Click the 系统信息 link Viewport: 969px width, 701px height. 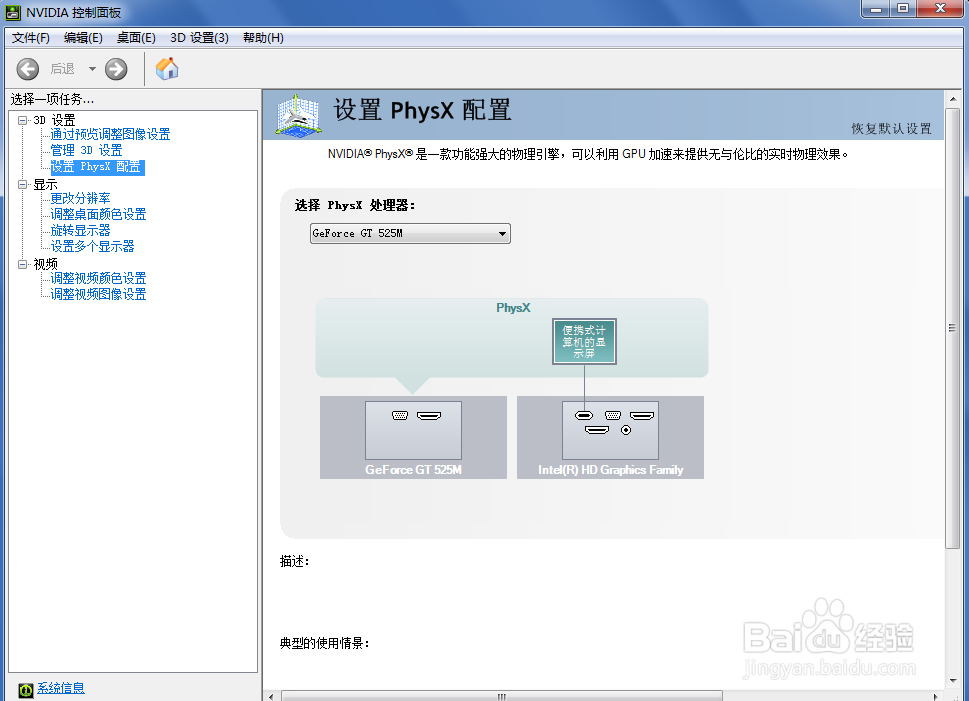point(61,688)
